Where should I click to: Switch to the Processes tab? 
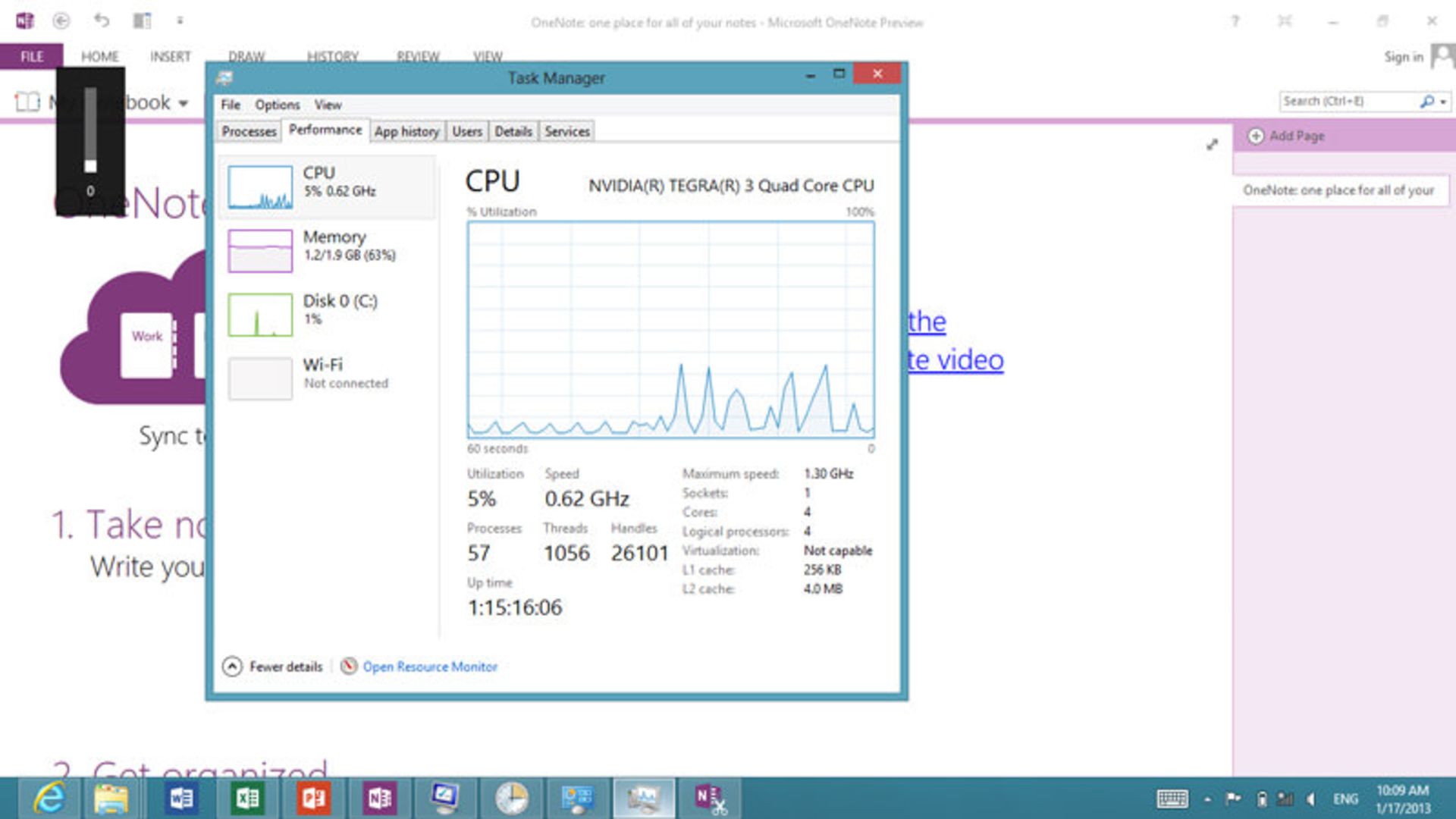point(249,131)
